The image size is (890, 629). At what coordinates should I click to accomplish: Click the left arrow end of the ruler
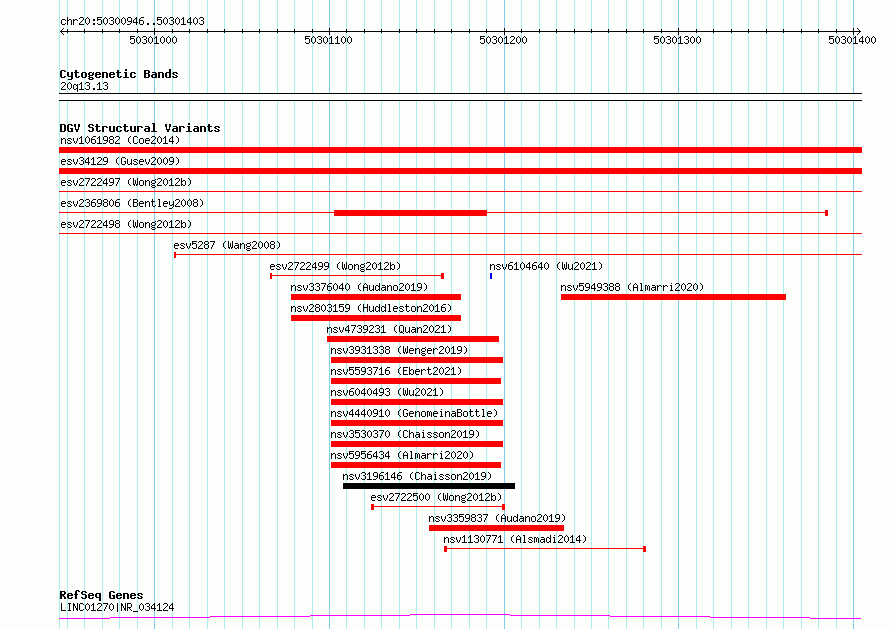coord(62,31)
